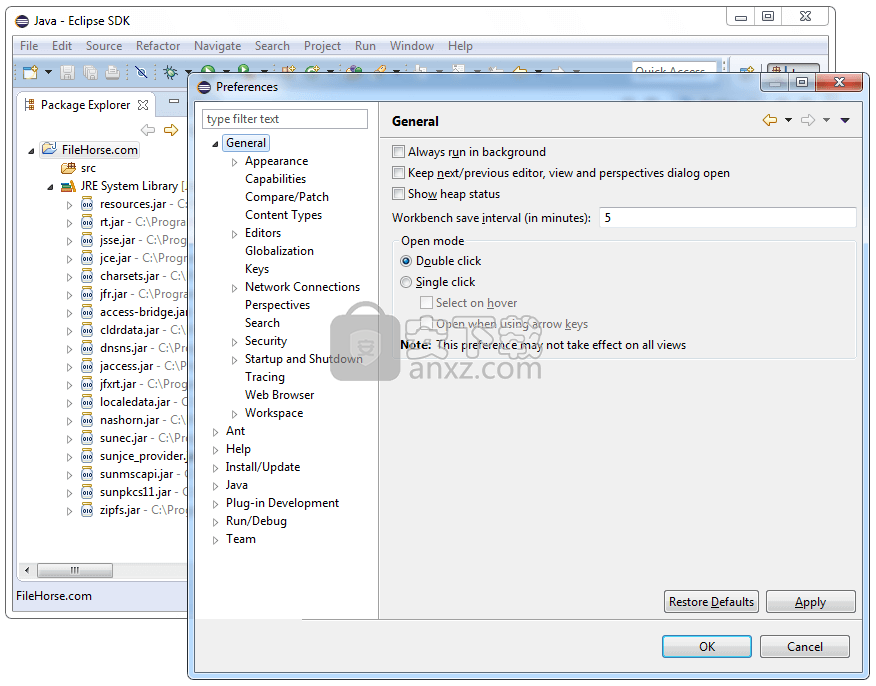Expand the Appearance node

click(234, 162)
